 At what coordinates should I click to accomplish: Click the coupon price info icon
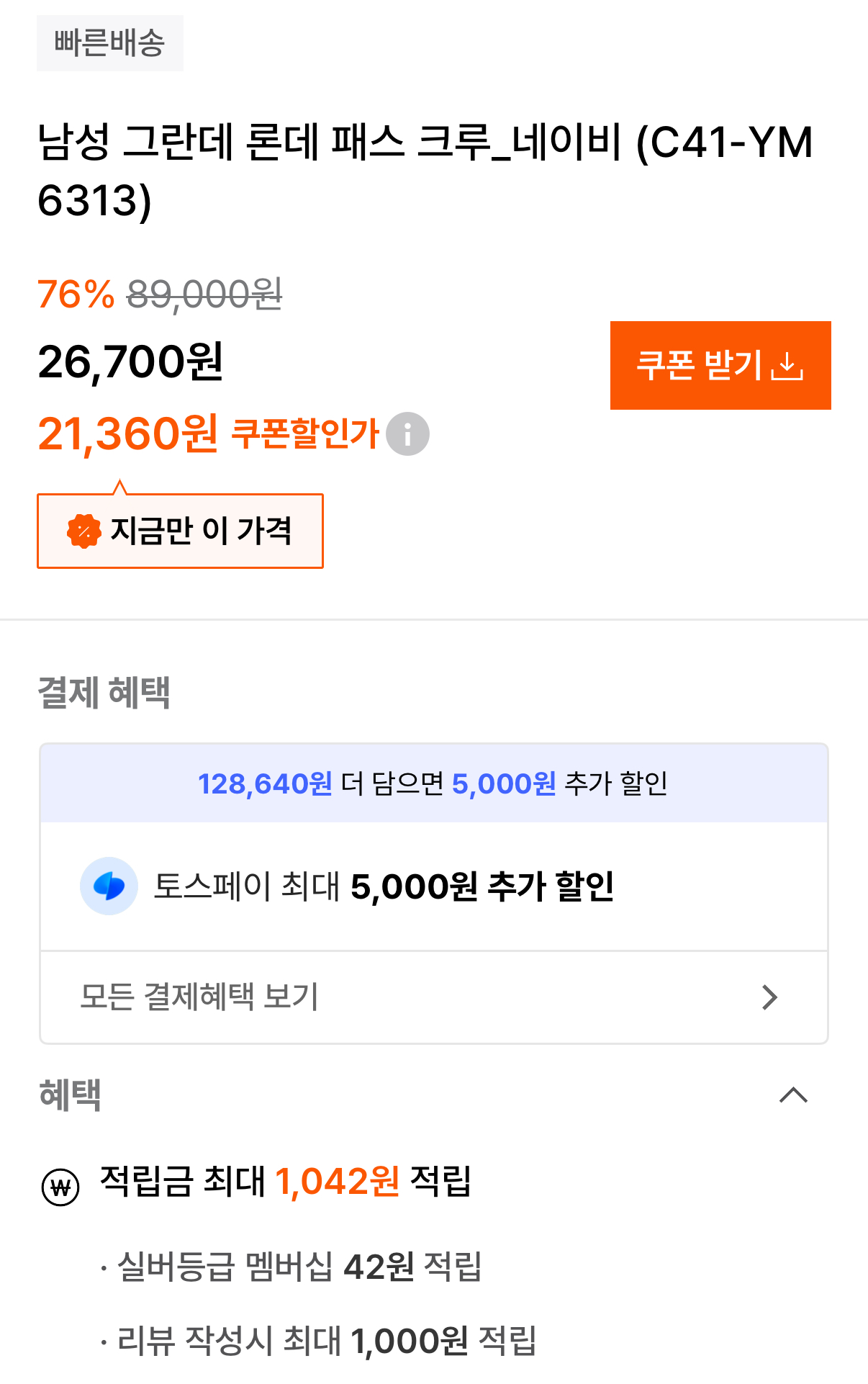pos(407,434)
